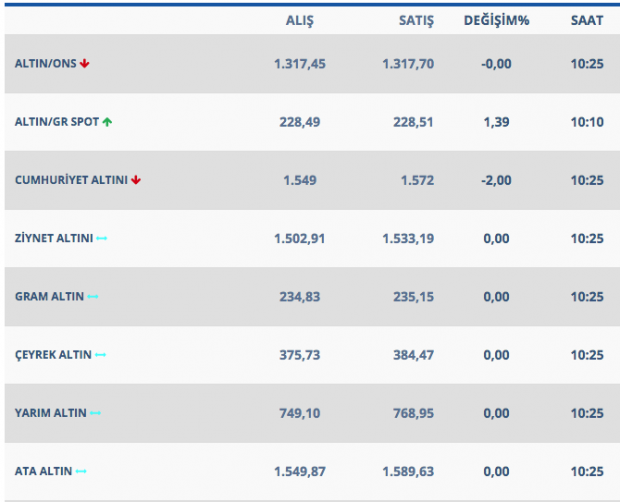This screenshot has height=502, width=620.
Task: Open the CUMHURİYET ALTINI link
Action: click(71, 180)
